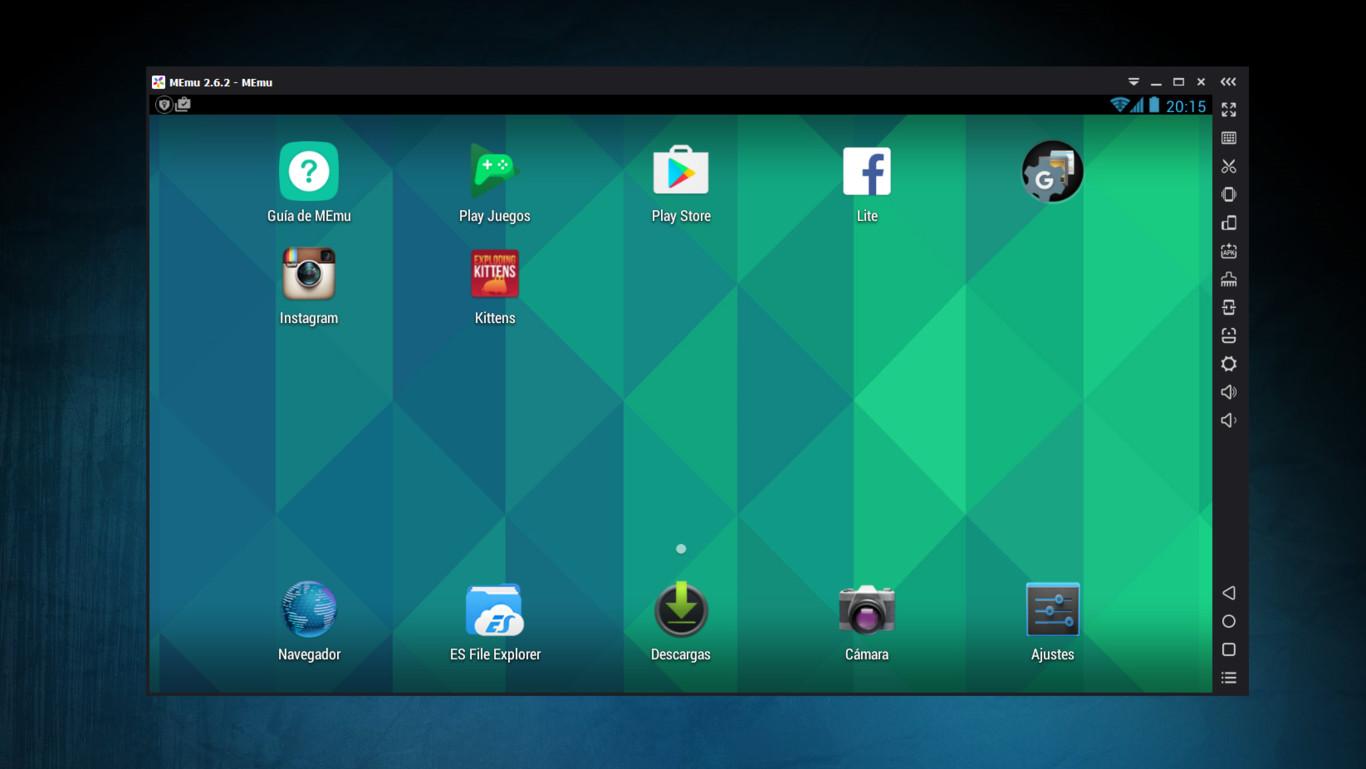Open the Google settings folder icon
The image size is (1366, 769).
(1052, 172)
